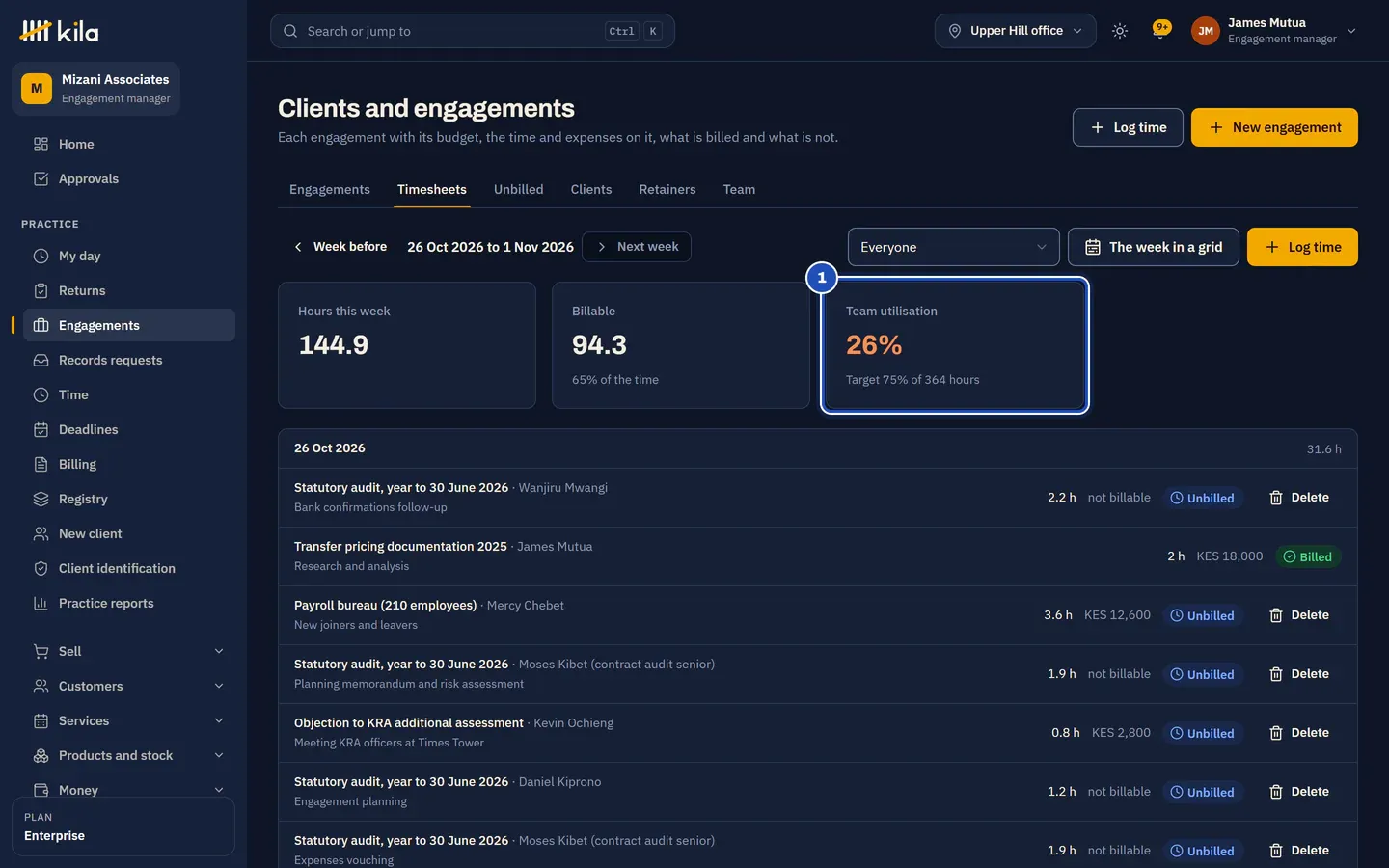Open the Registry page

click(x=129, y=500)
